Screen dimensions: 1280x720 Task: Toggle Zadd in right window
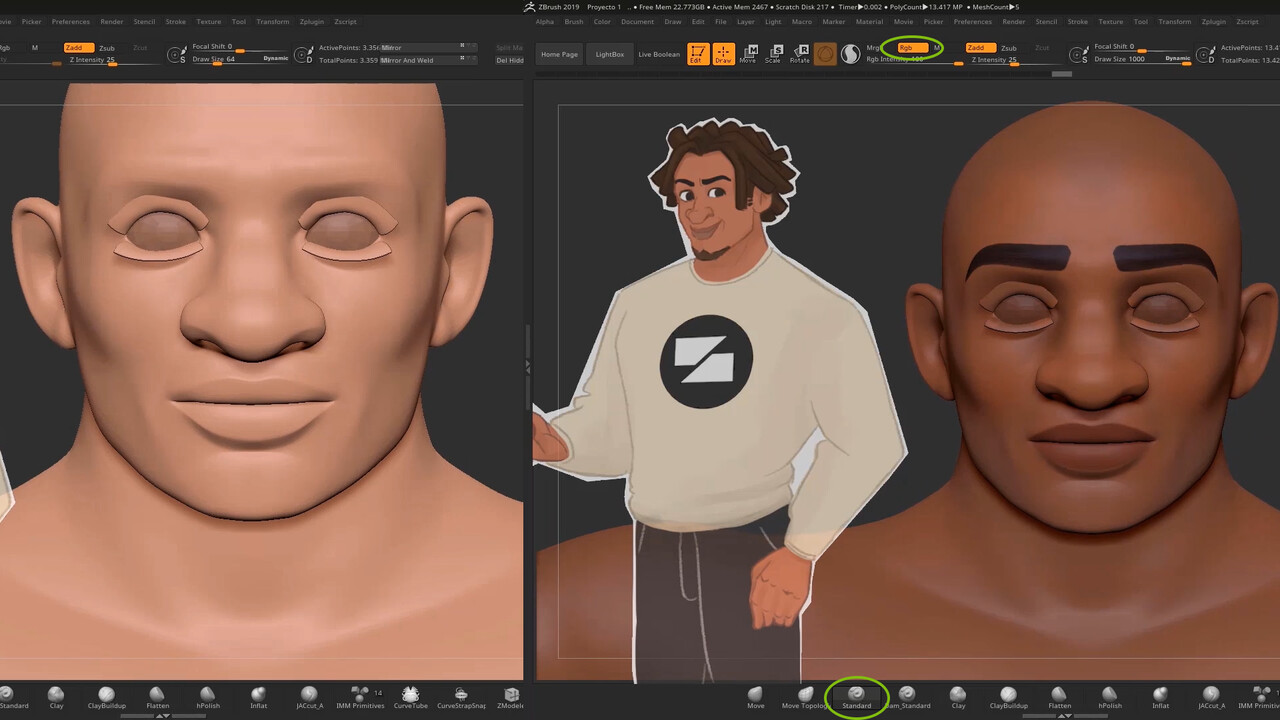[980, 47]
